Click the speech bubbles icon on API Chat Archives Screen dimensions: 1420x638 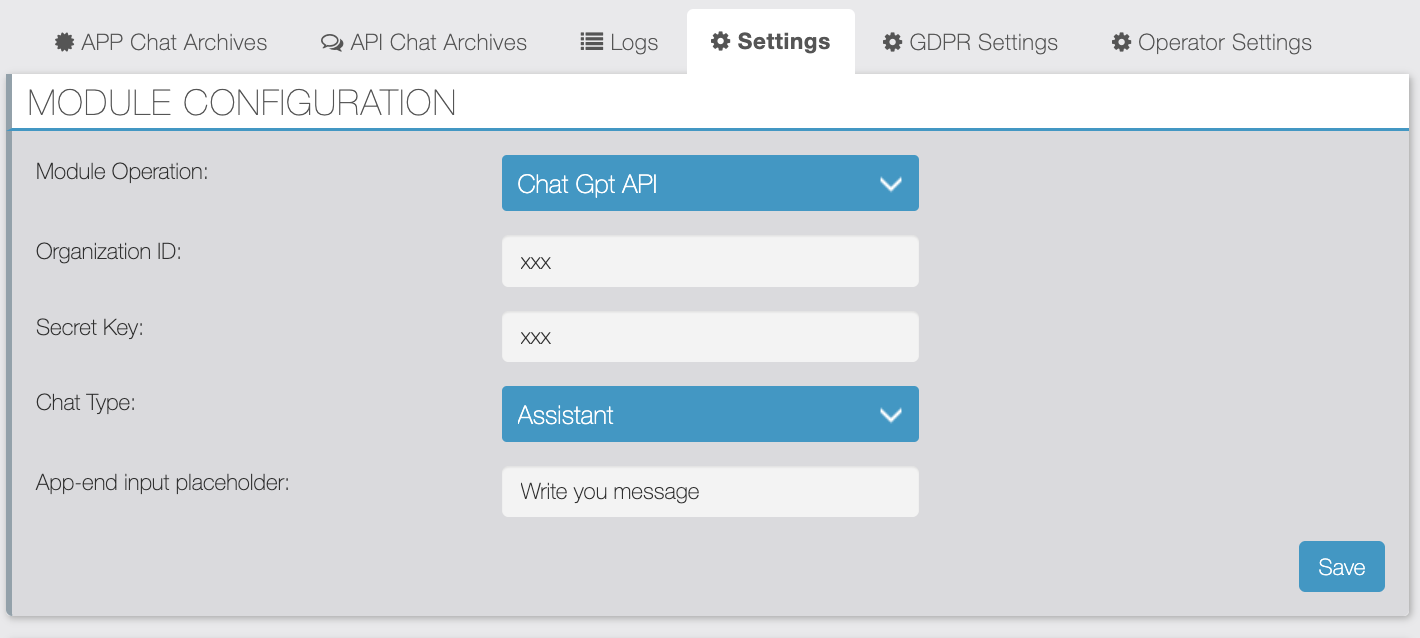[x=331, y=42]
